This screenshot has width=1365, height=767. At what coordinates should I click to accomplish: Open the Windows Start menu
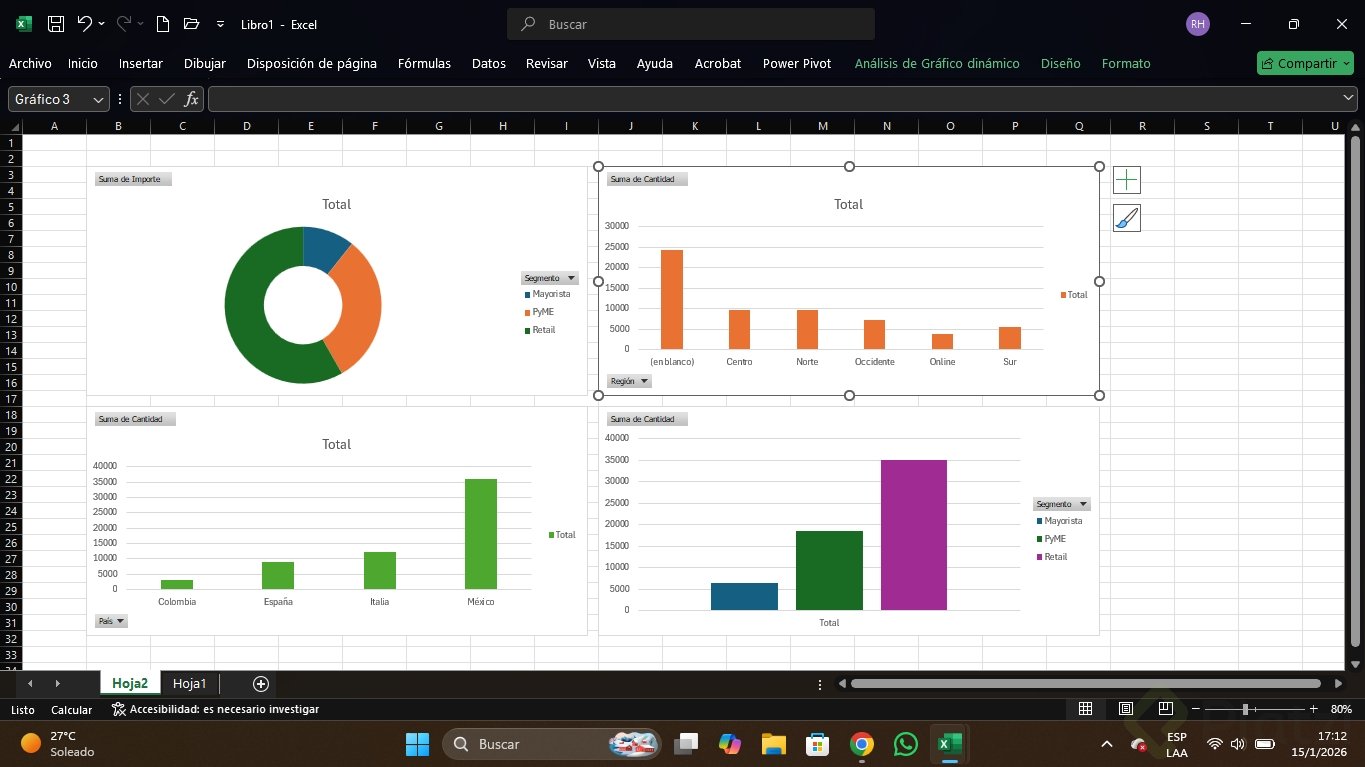(417, 744)
